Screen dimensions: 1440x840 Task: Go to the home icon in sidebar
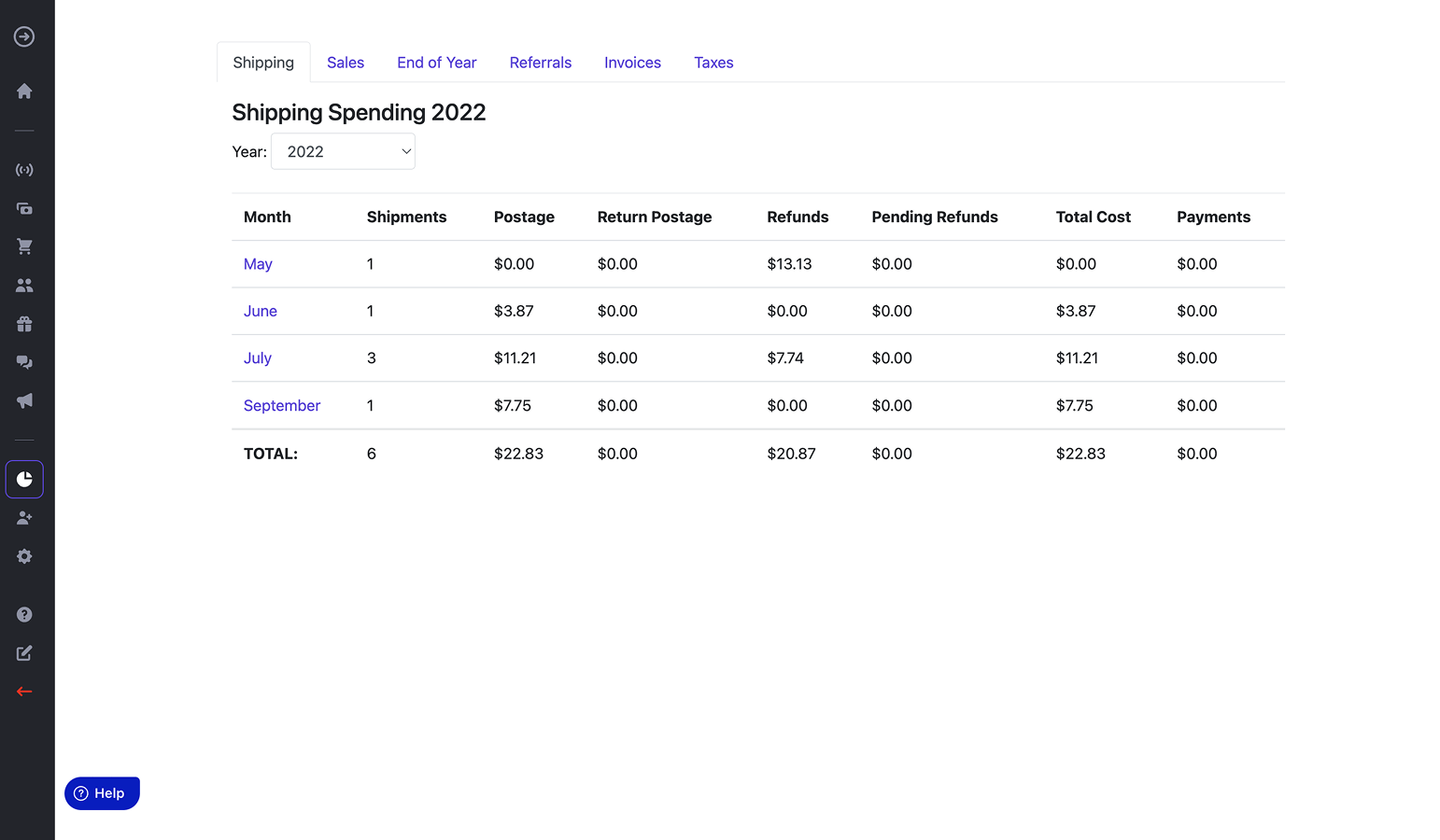coord(24,91)
